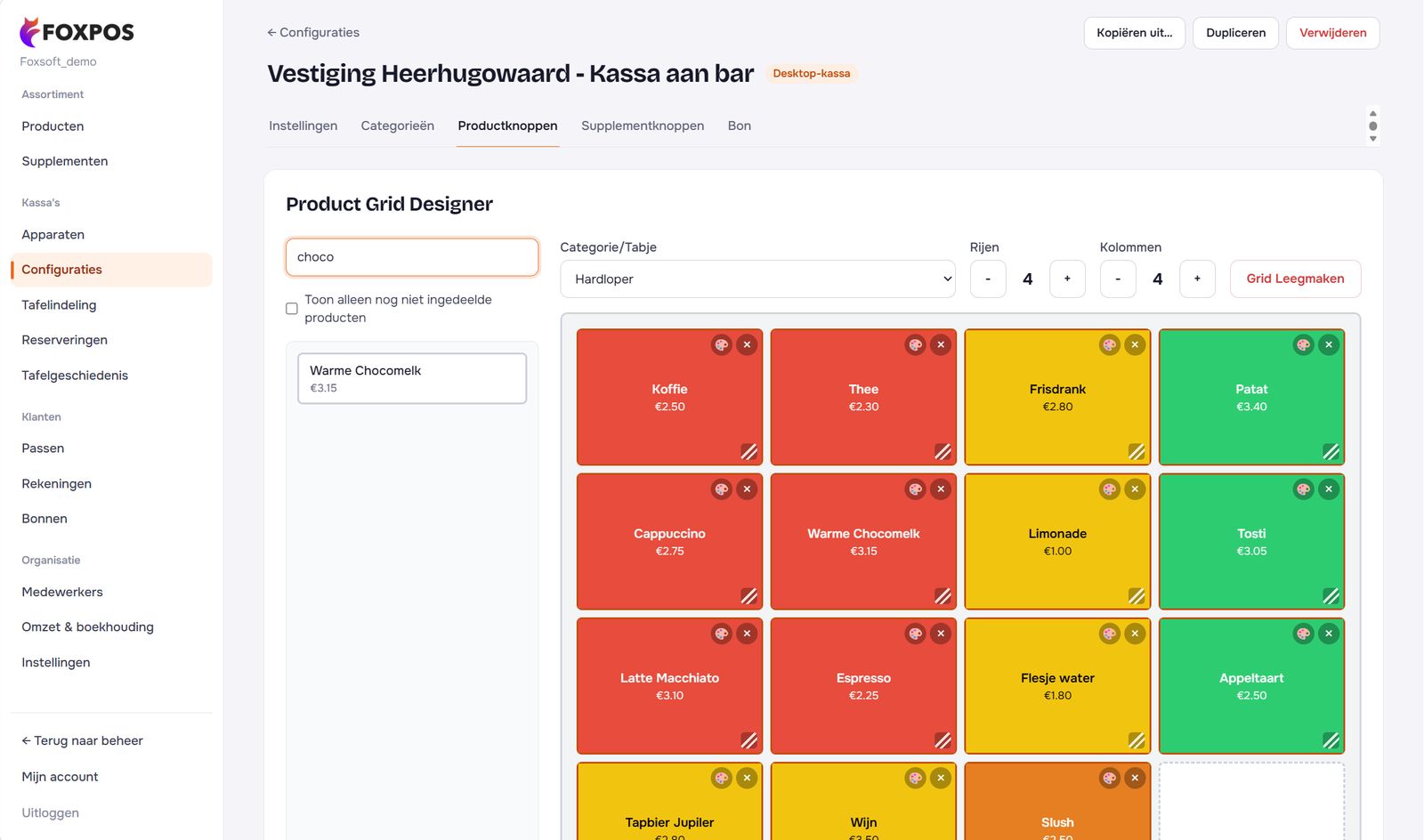
Task: Open color palette for Limonade tile
Action: pos(1110,489)
